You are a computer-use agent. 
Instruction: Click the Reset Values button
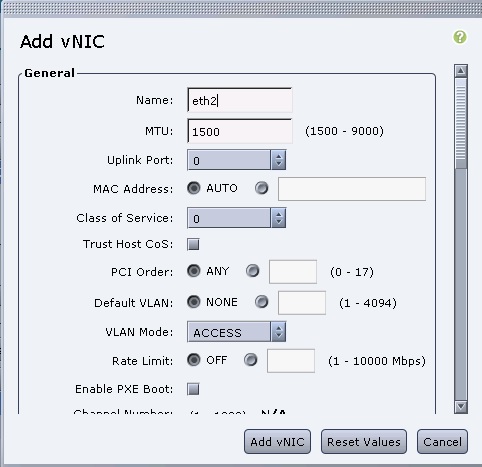point(364,442)
